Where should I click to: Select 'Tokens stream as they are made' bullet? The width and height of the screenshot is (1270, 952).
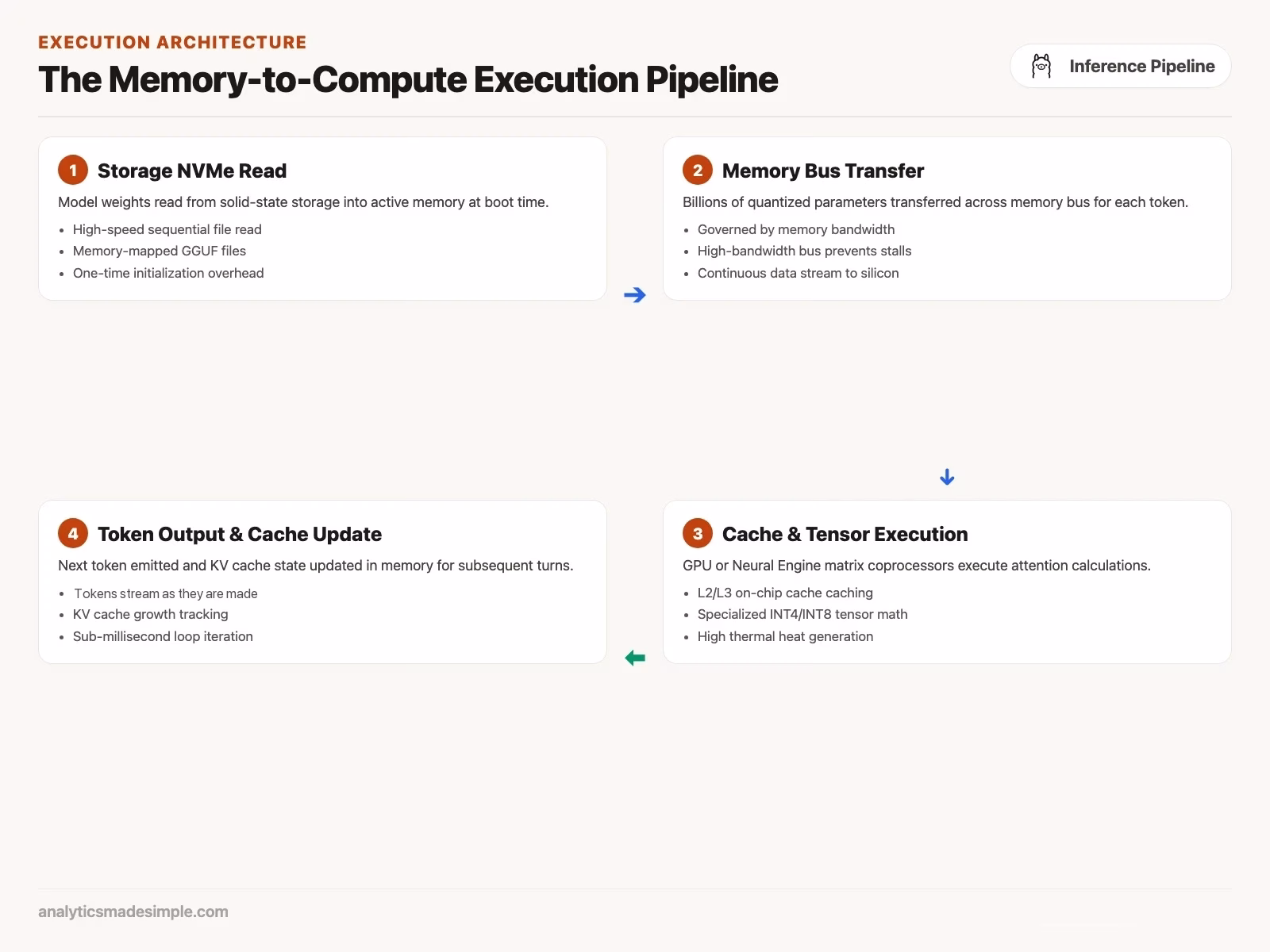point(166,593)
